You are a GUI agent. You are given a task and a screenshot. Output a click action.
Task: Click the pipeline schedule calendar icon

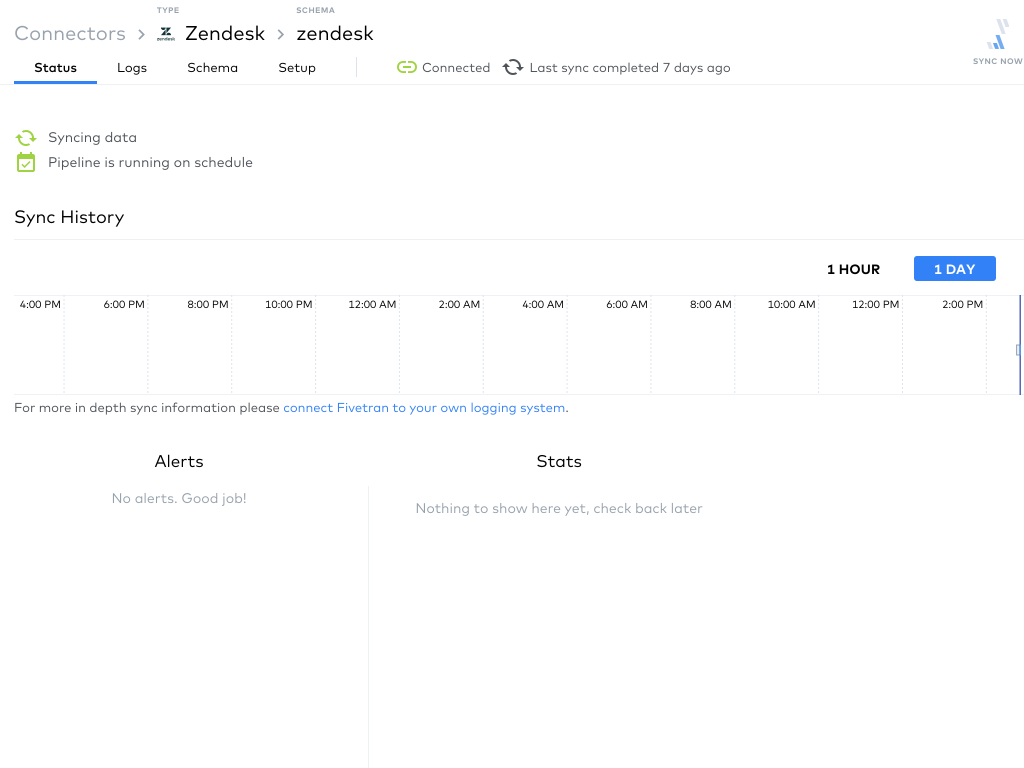click(26, 161)
